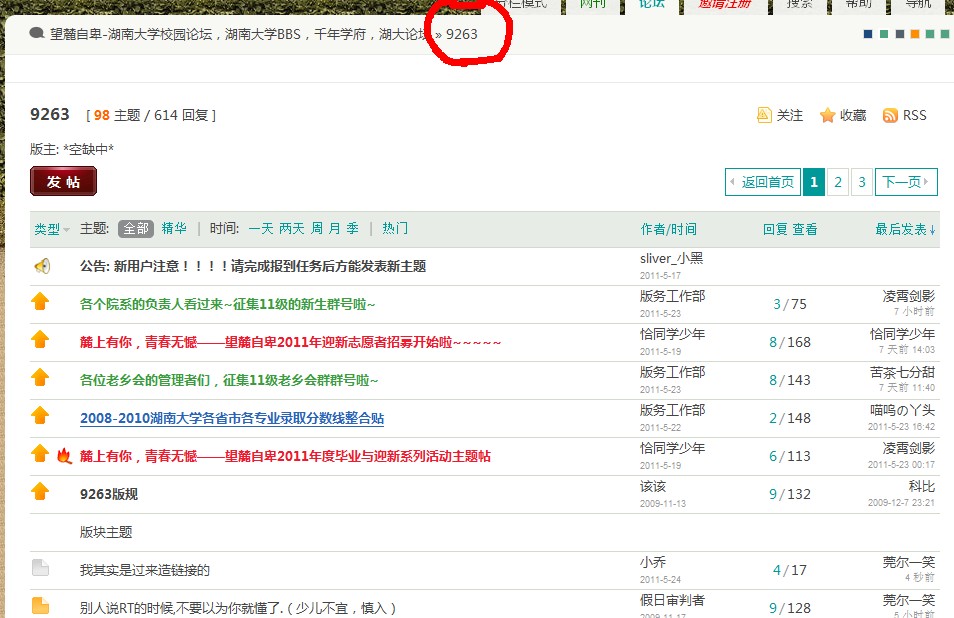Image resolution: width=954 pixels, height=618 pixels.
Task: Open 2008-2010湖南大学 admission scores thread
Action: coord(232,418)
